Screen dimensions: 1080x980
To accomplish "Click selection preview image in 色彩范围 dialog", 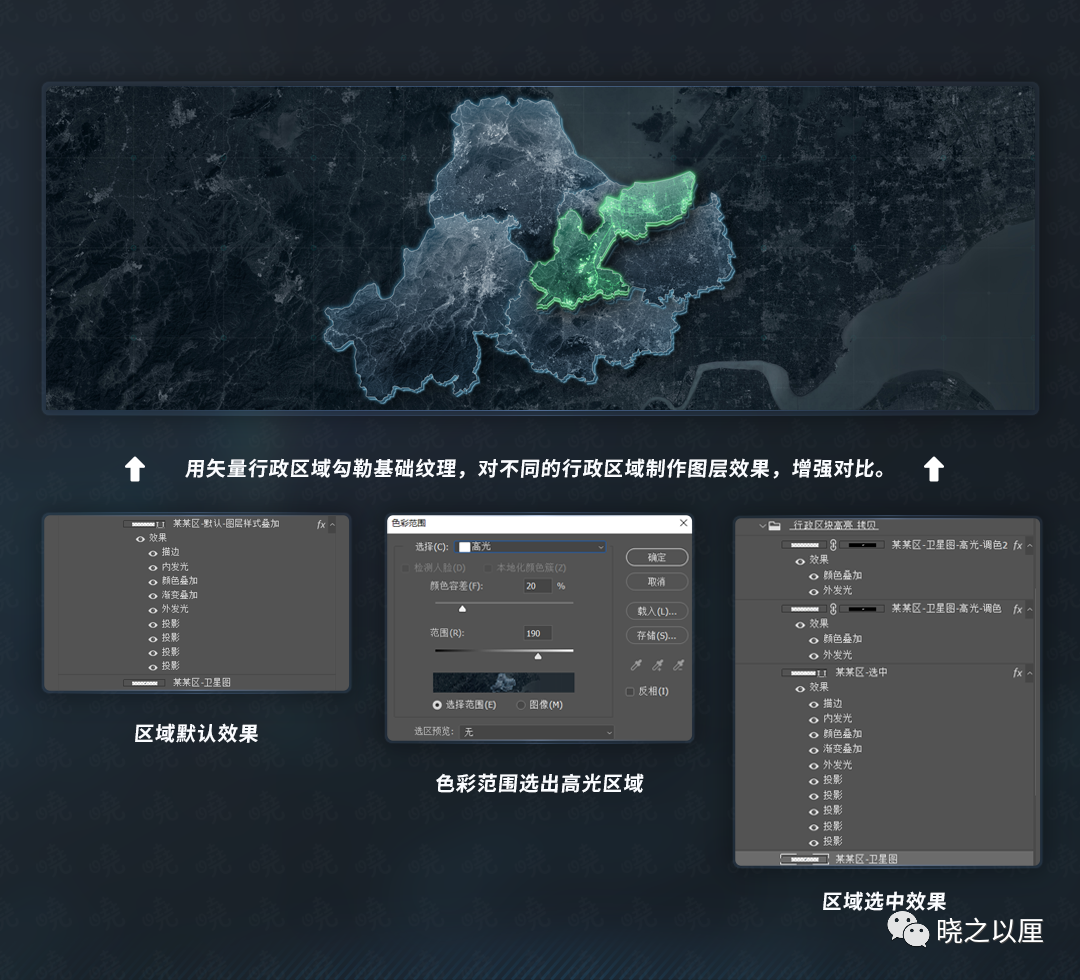I will [x=503, y=682].
